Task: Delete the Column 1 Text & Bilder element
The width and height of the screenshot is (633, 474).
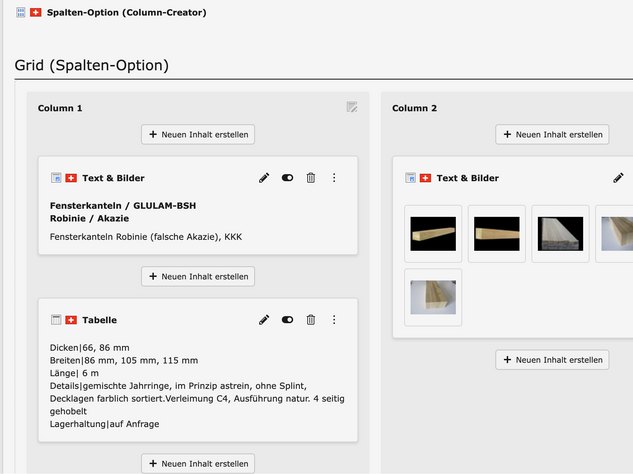Action: pos(310,178)
